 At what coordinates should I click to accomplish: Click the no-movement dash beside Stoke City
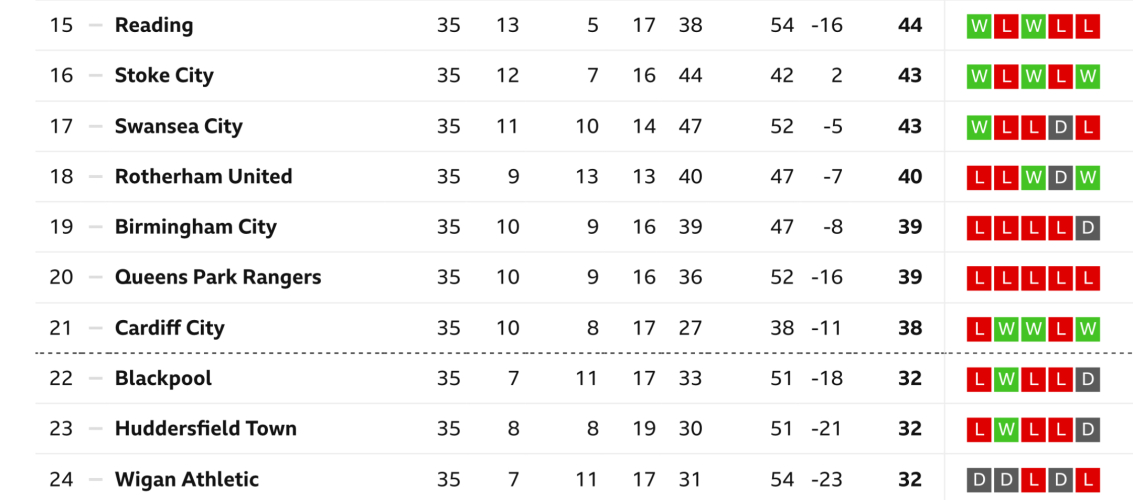click(x=95, y=76)
